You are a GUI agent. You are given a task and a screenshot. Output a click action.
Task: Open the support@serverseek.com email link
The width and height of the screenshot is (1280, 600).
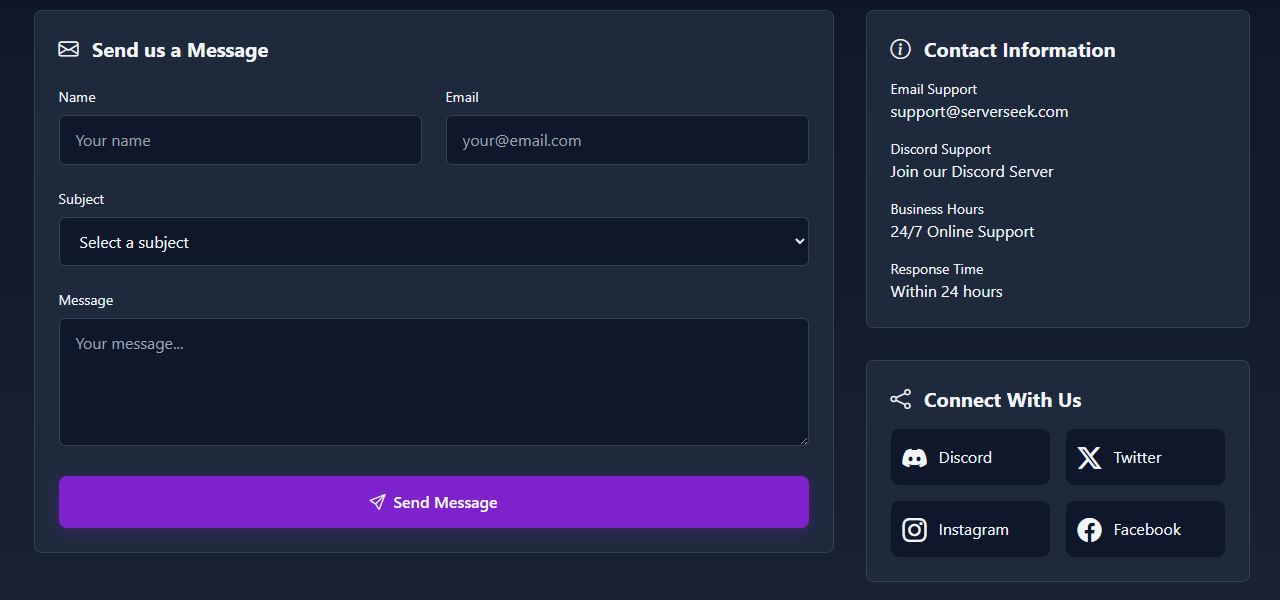click(x=979, y=112)
